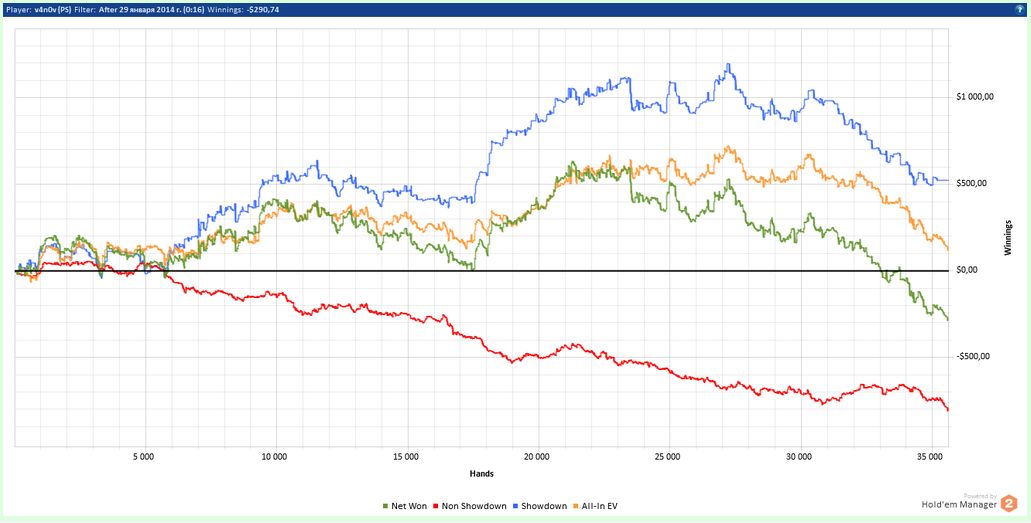This screenshot has width=1031, height=523.
Task: Click the -$500,00 axis label
Action: [x=975, y=357]
